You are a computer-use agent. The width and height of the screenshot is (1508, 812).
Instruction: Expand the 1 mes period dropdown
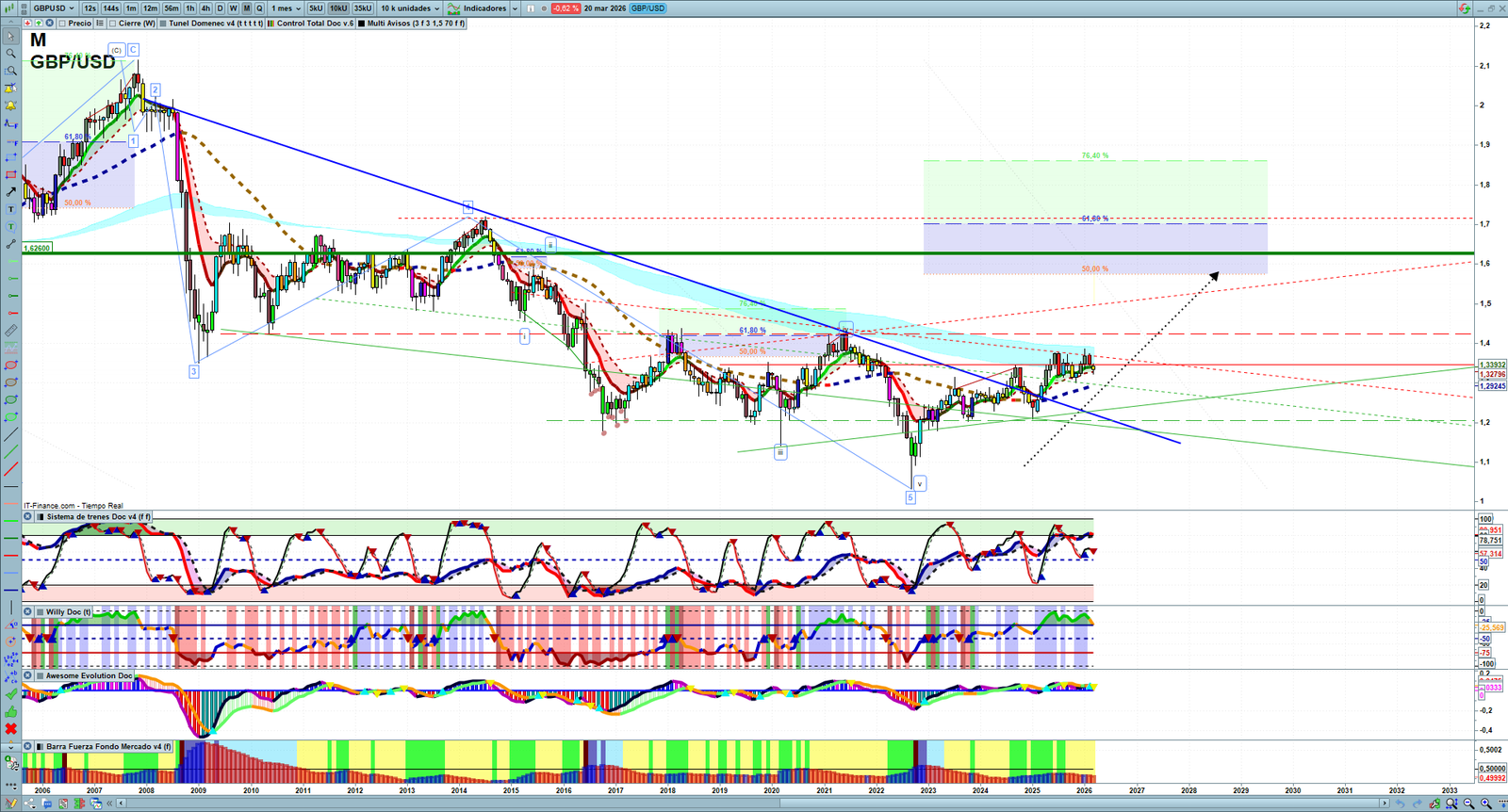click(287, 8)
